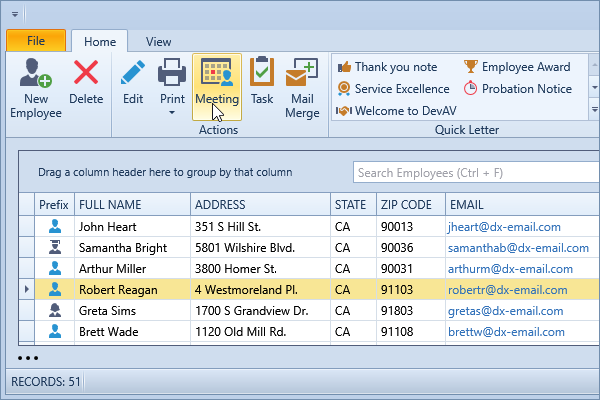
Task: Click zip code 91103
Action: tap(397, 290)
